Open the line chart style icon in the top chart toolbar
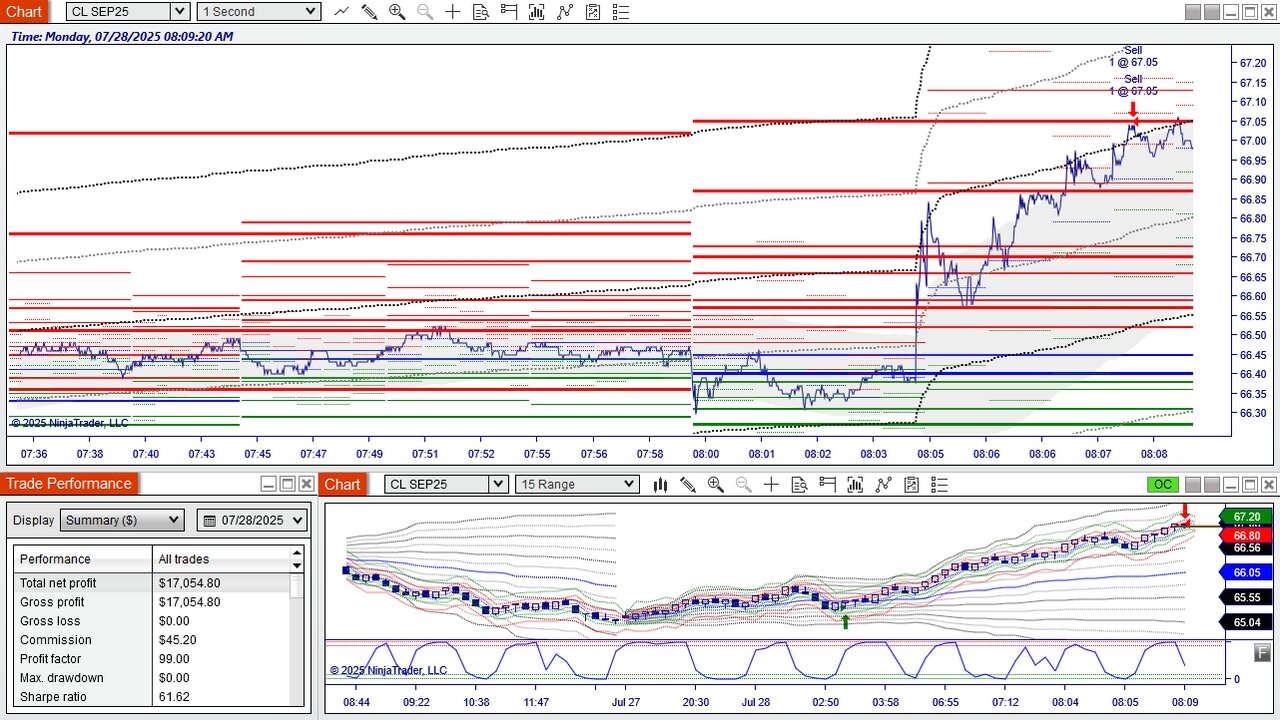Screen dimensions: 1280x720 tap(341, 12)
